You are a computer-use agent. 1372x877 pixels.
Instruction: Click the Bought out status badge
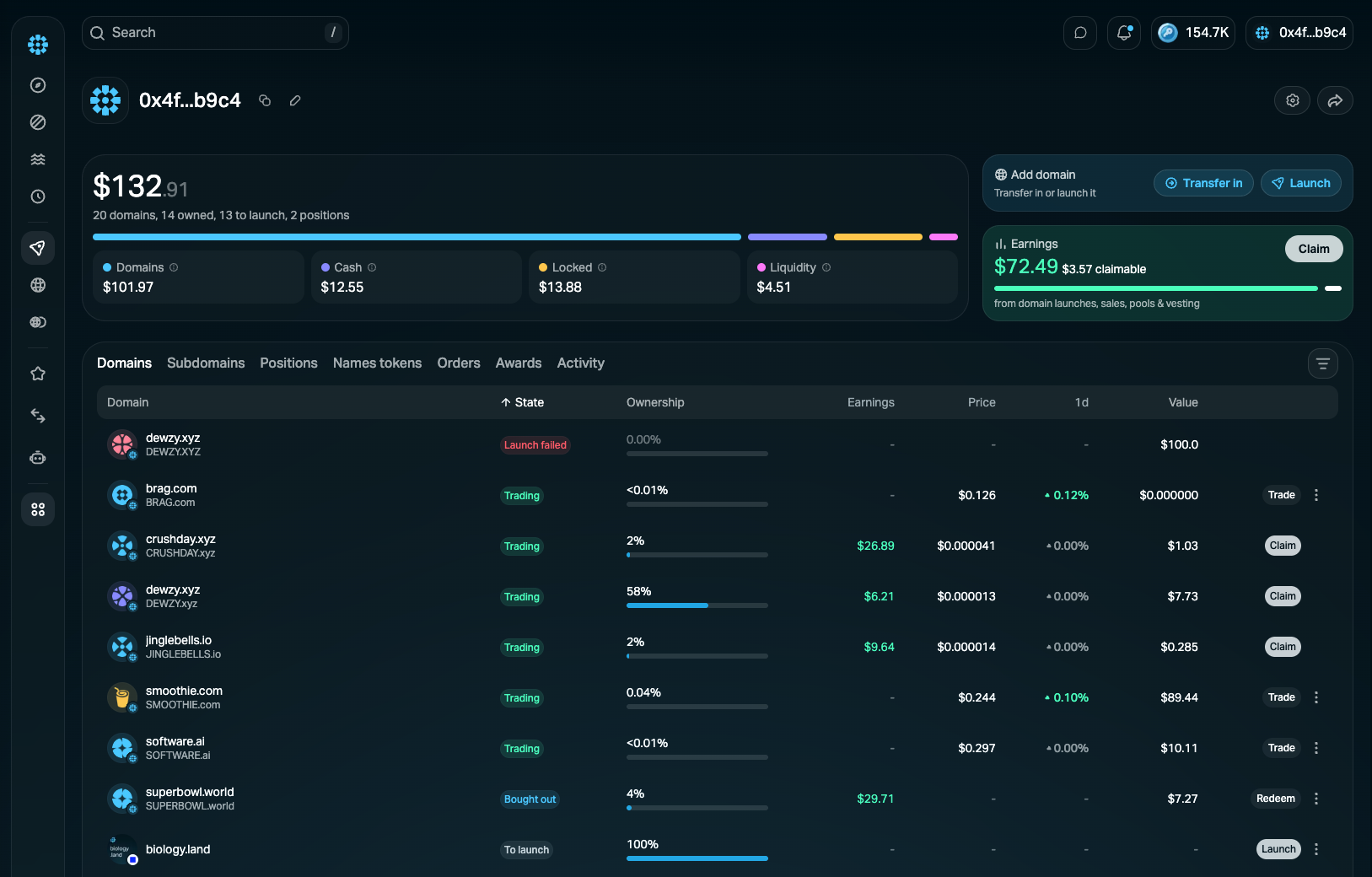tap(530, 799)
